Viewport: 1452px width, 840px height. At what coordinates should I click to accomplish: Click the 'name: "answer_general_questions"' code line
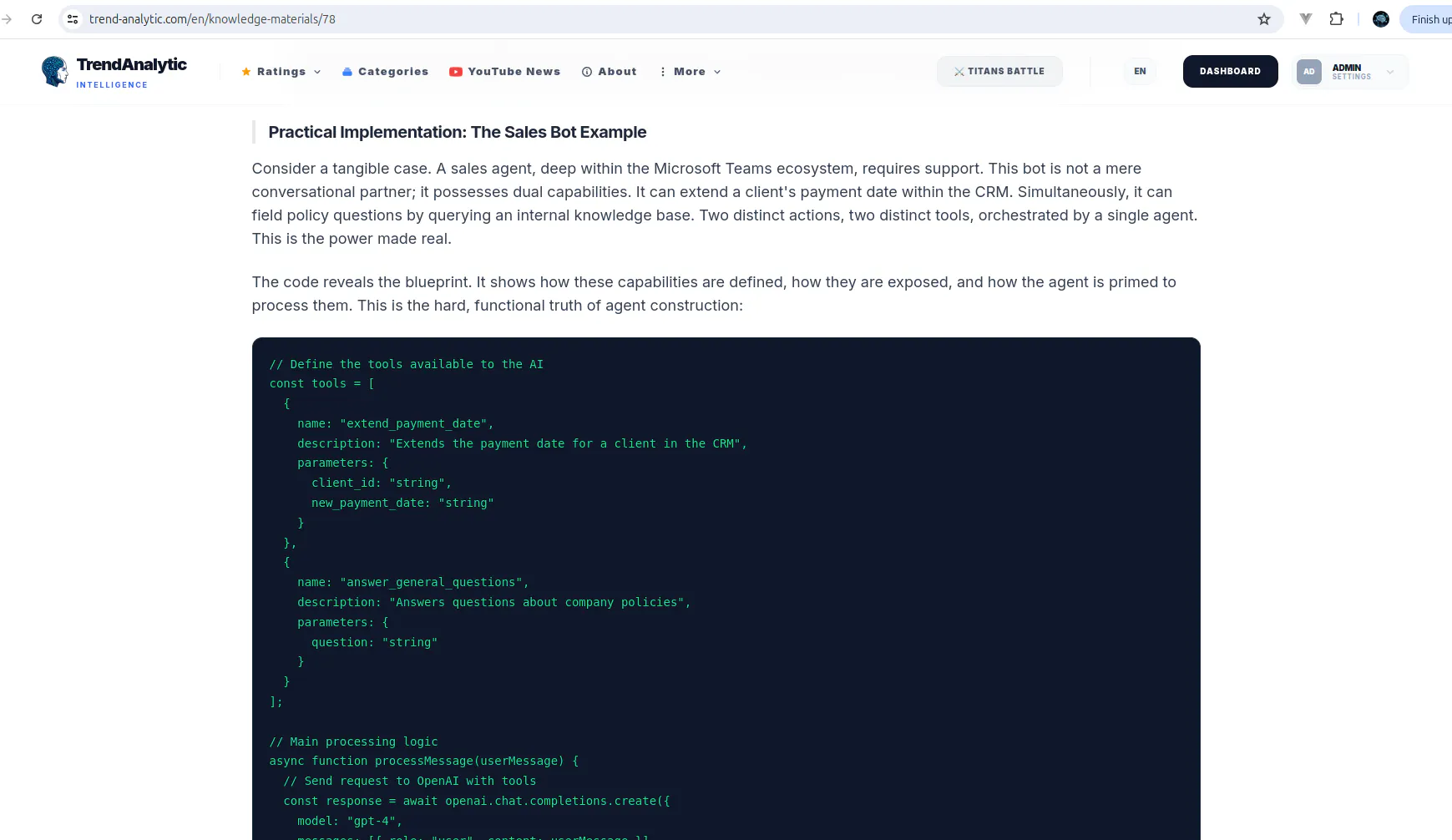point(412,583)
